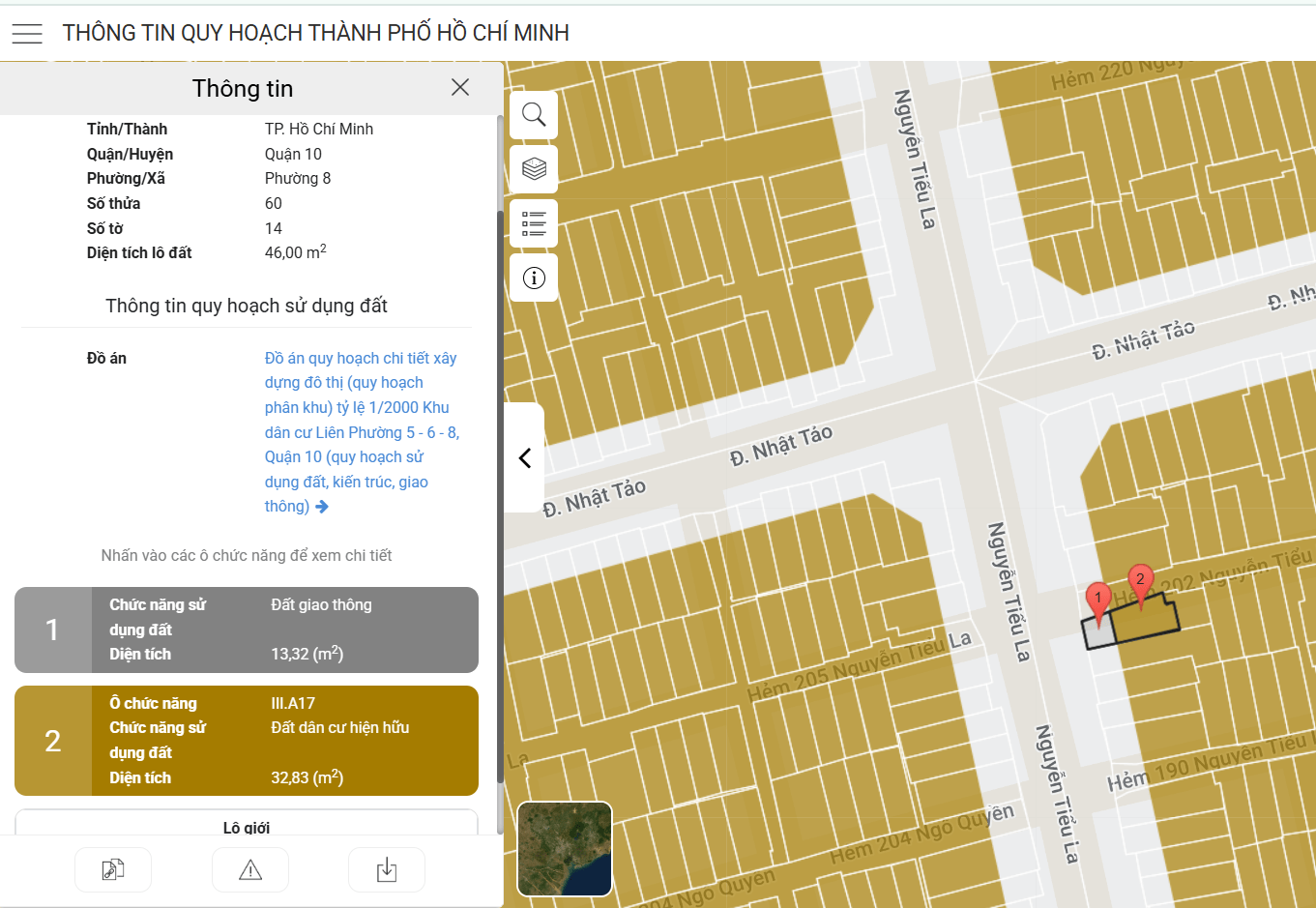The width and height of the screenshot is (1316, 908).
Task: Click the warning triangle report button
Action: (x=250, y=869)
